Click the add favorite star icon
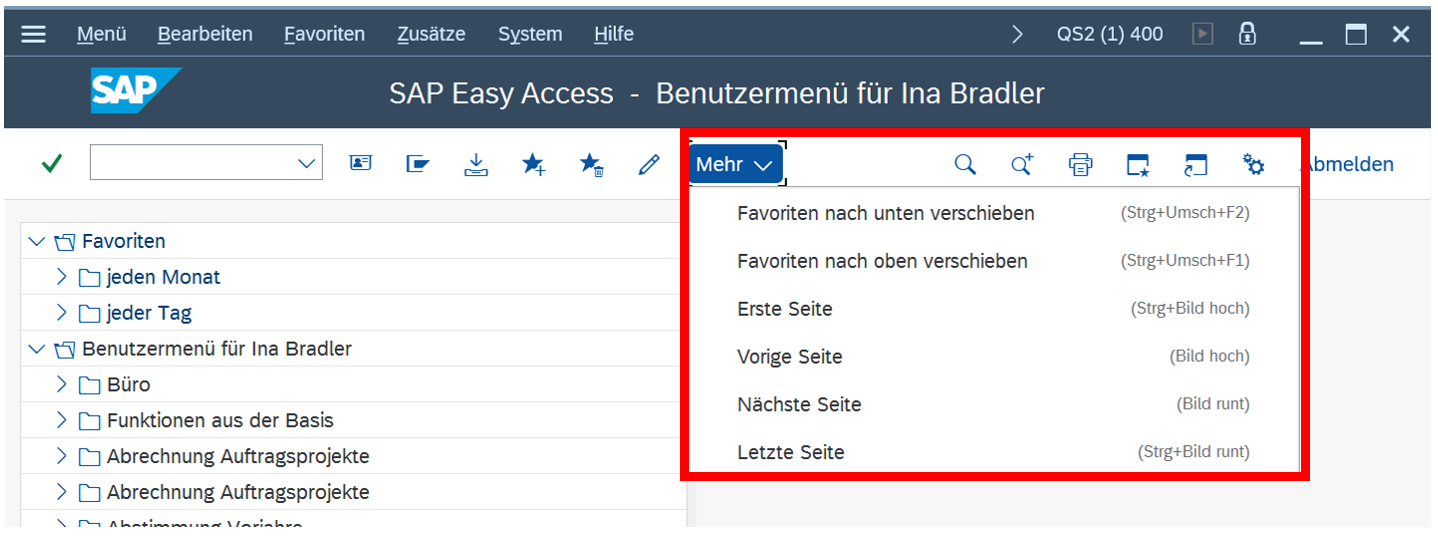 click(533, 164)
